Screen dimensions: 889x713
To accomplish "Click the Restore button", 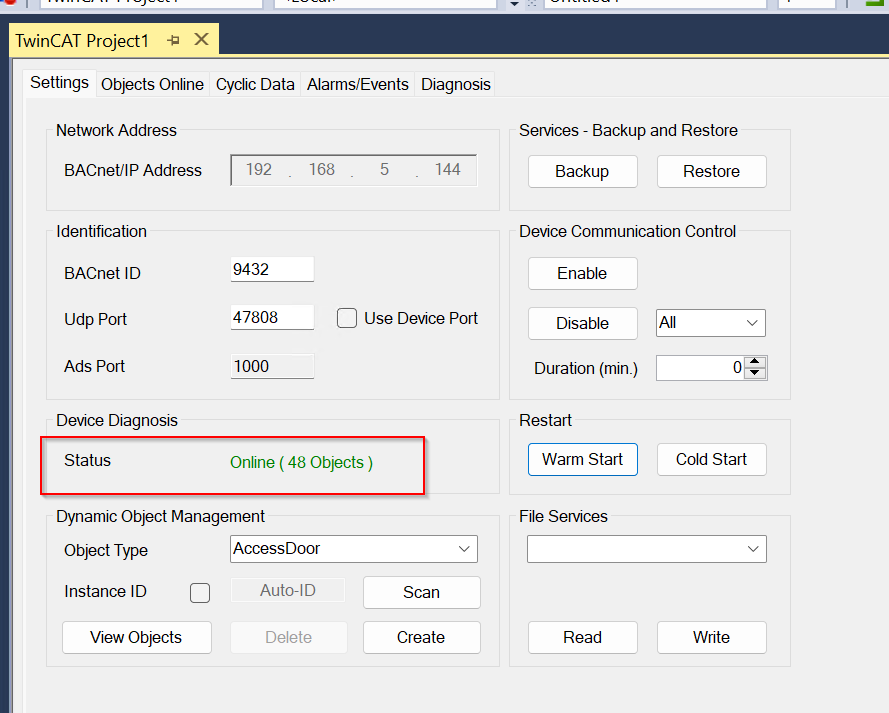I will click(712, 171).
